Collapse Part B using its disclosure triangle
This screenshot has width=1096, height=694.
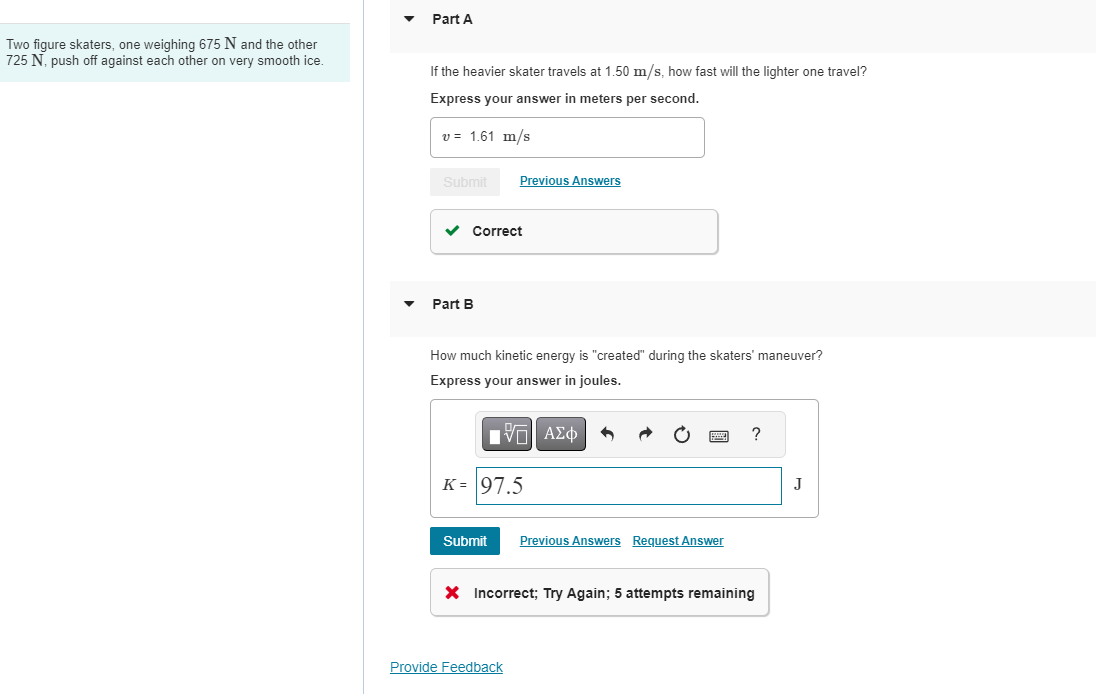(408, 303)
